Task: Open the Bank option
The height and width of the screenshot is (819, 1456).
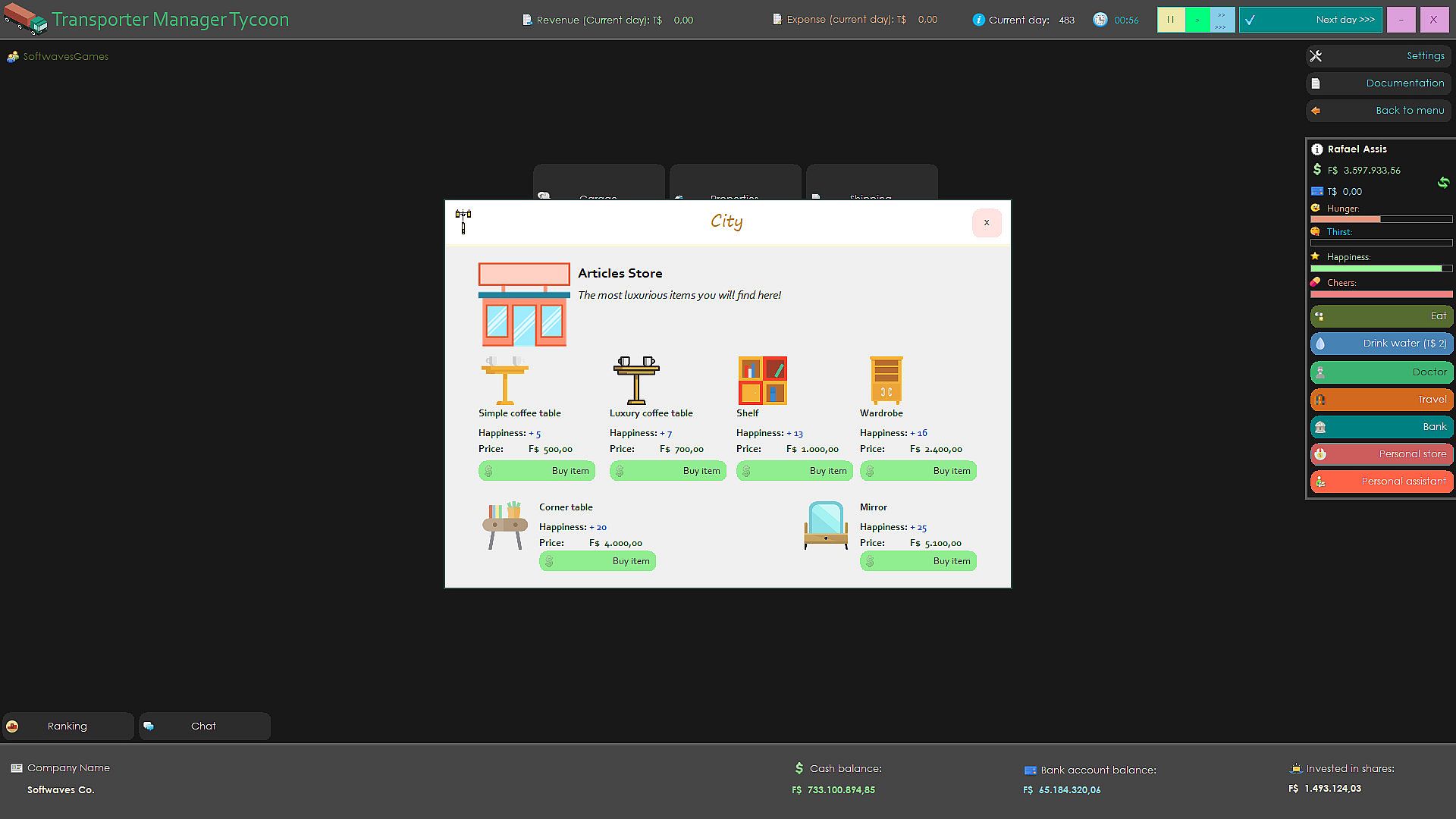Action: (1381, 427)
